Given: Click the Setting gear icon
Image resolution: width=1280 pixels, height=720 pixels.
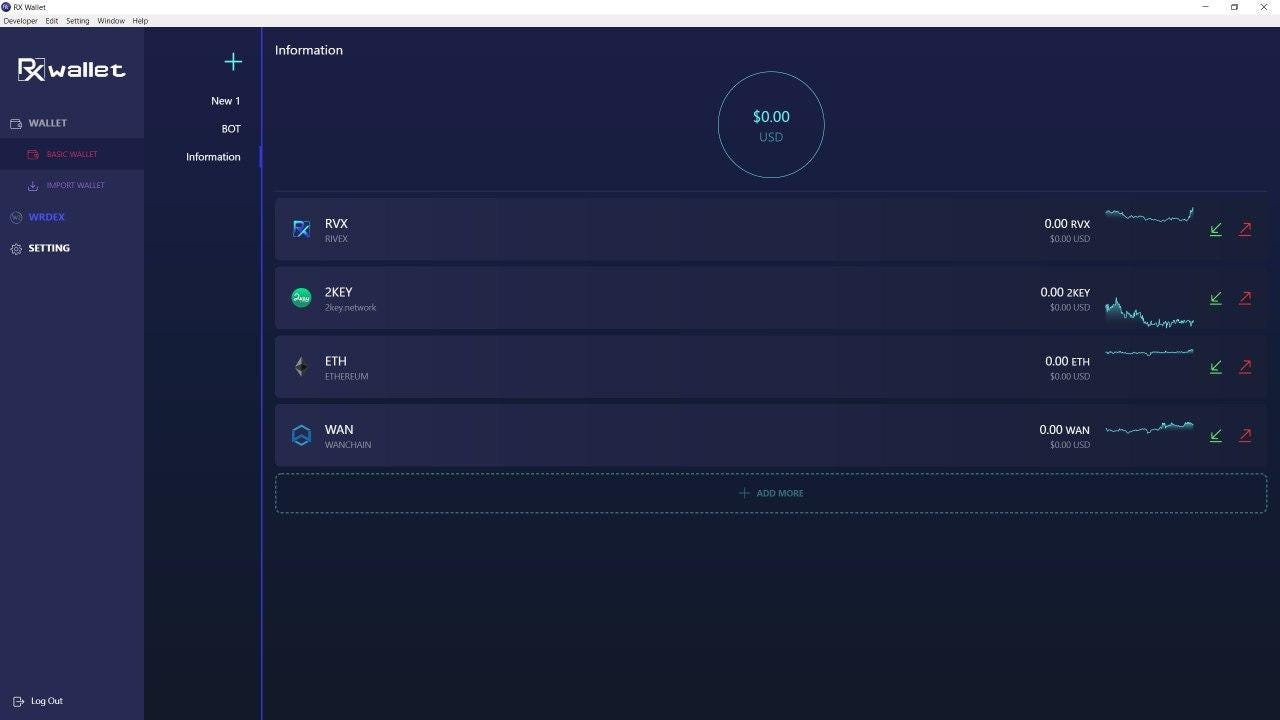Looking at the screenshot, I should point(15,249).
